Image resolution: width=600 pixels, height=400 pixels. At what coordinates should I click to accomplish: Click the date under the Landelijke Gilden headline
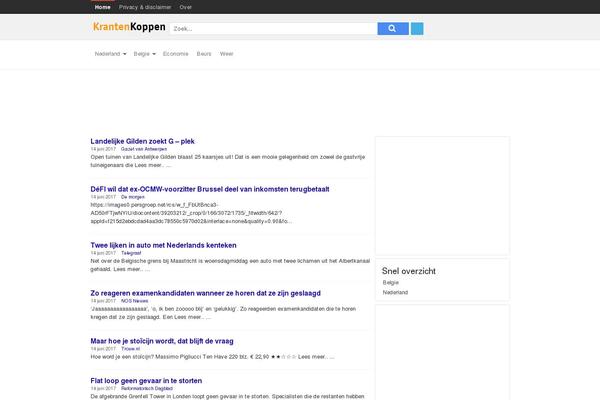(x=103, y=149)
